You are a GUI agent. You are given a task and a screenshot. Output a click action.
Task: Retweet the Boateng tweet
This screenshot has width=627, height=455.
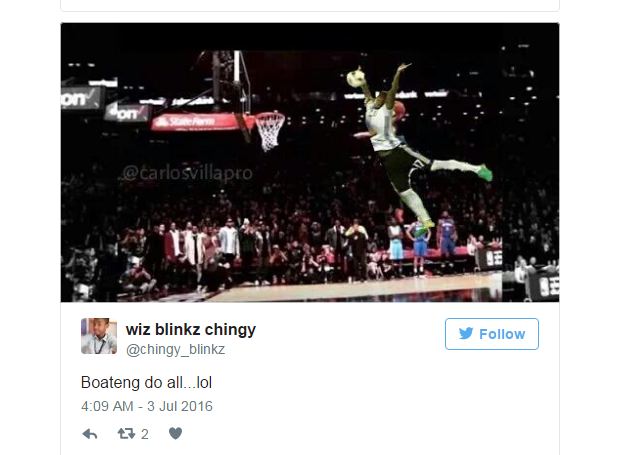click(x=126, y=433)
